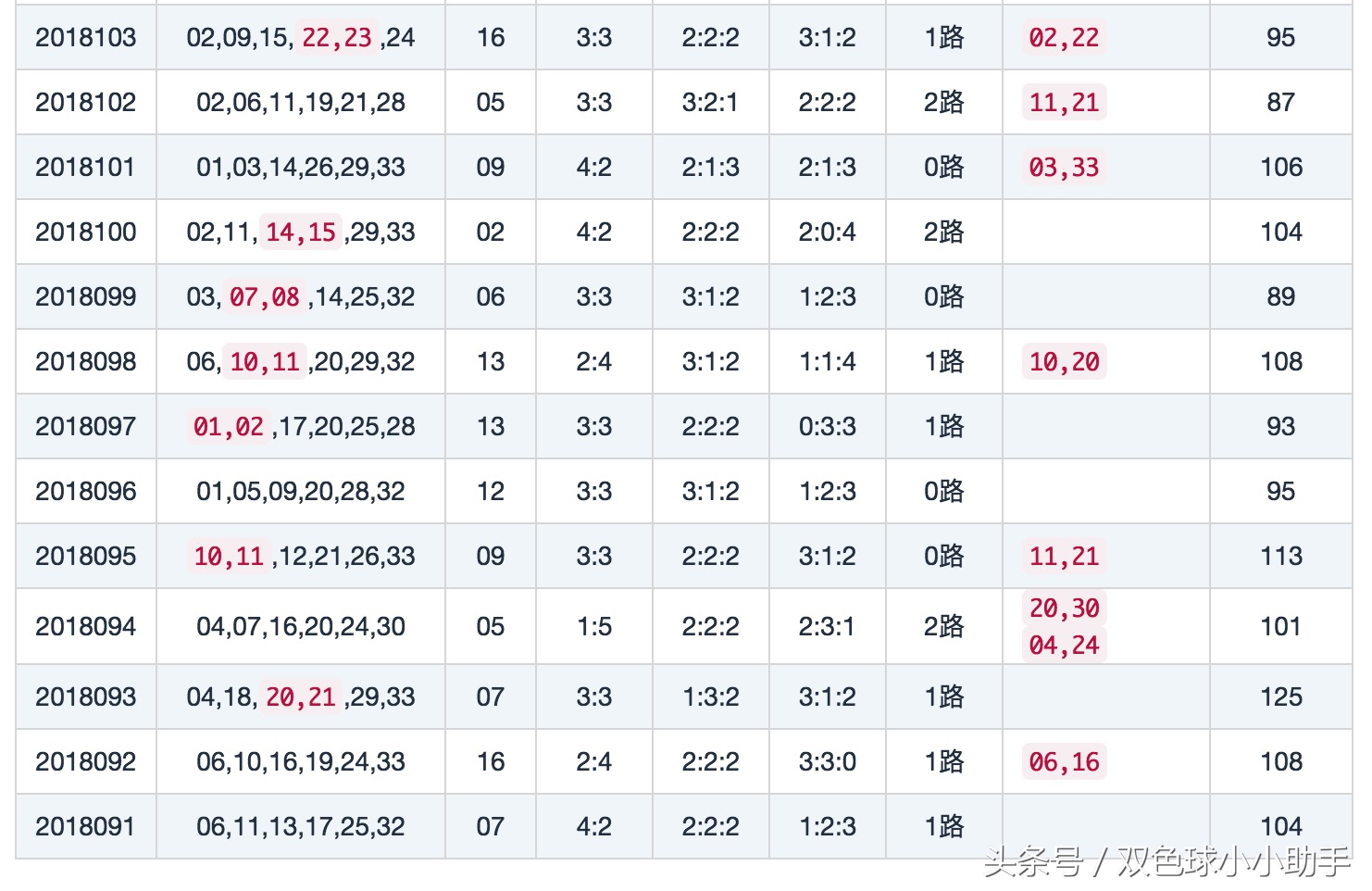Select the 1:5 ratio cell
The height and width of the screenshot is (891, 1372).
click(x=593, y=627)
